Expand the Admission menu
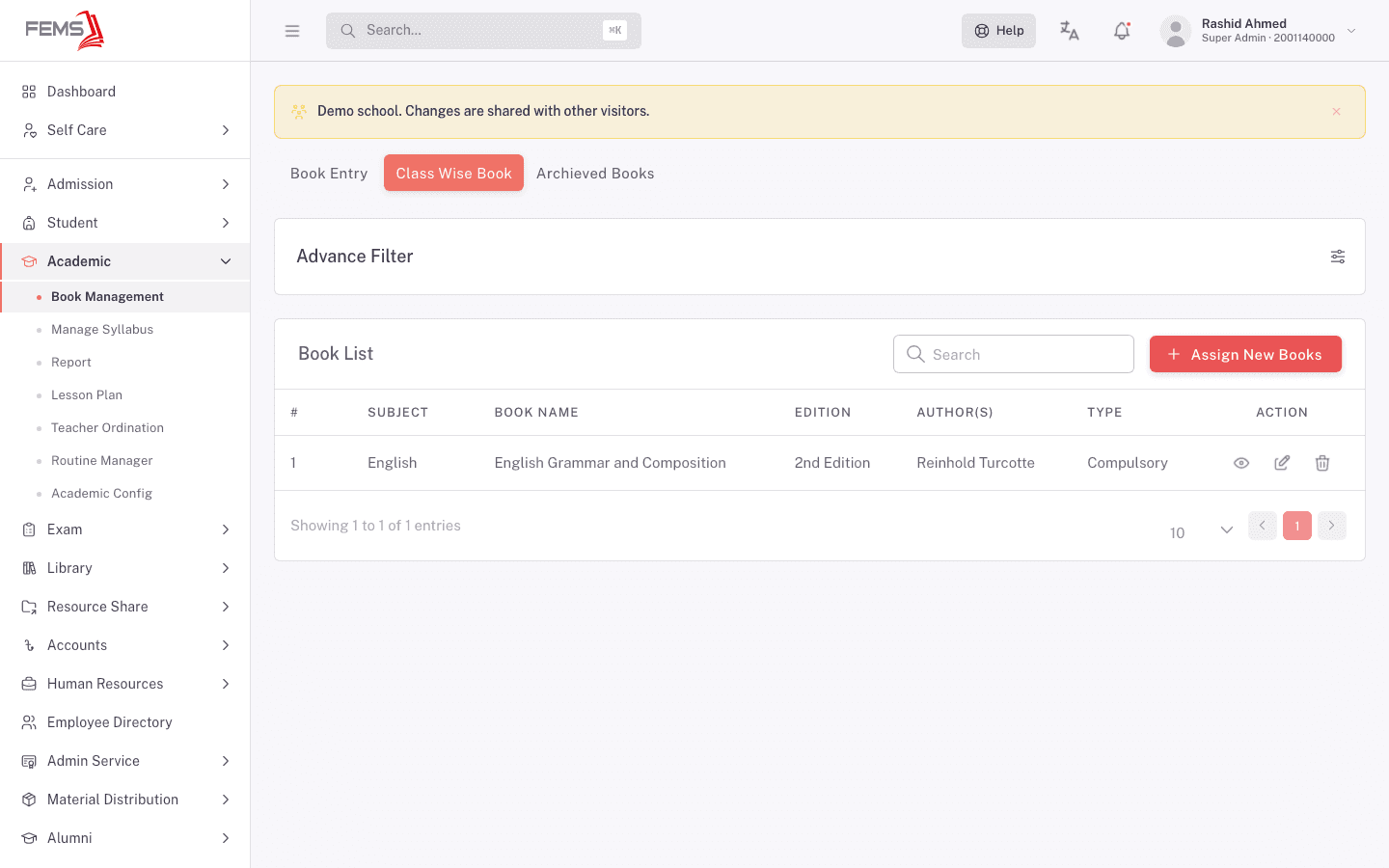This screenshot has width=1389, height=868. (x=125, y=184)
